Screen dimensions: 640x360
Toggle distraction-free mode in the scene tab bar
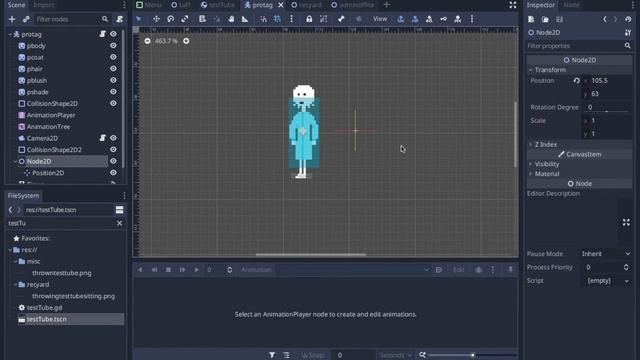click(513, 5)
